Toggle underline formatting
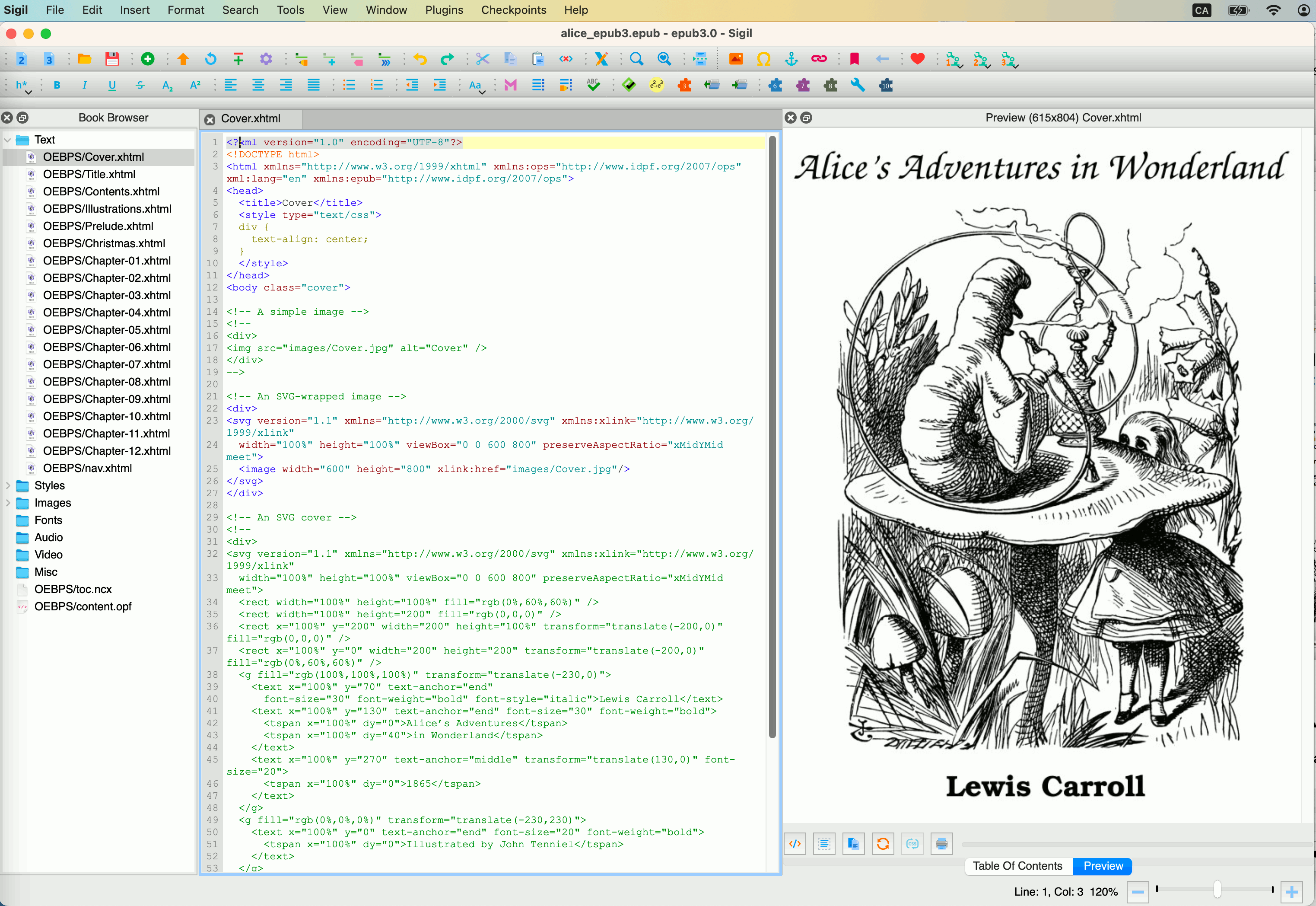The image size is (1316, 906). 112,85
